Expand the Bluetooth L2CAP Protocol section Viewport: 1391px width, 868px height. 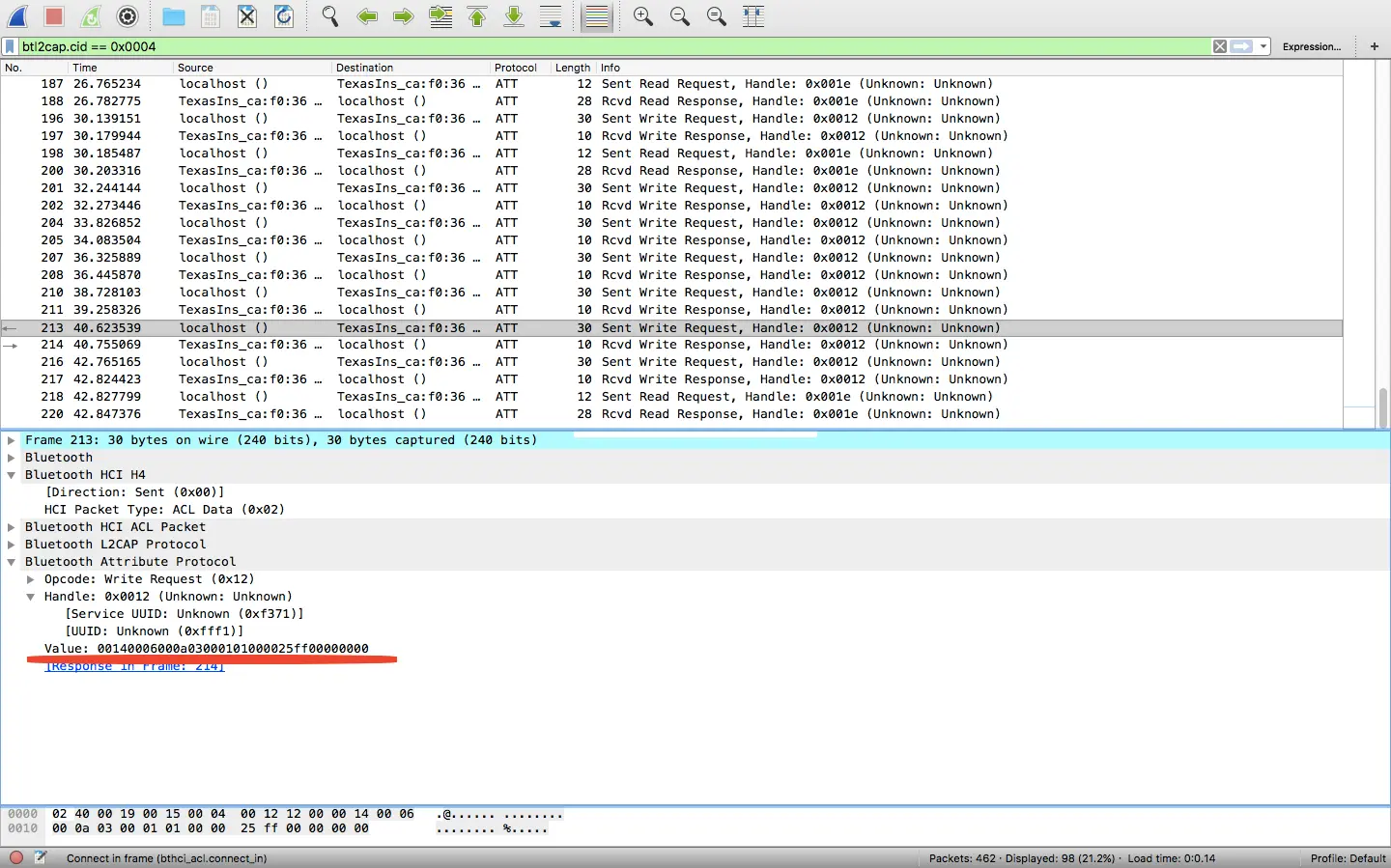pyautogui.click(x=11, y=544)
